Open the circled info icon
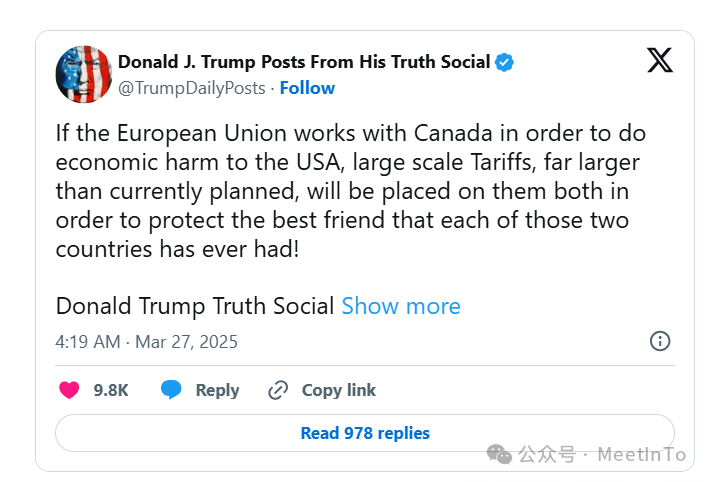Viewport: 709px width, 482px height. (660, 341)
